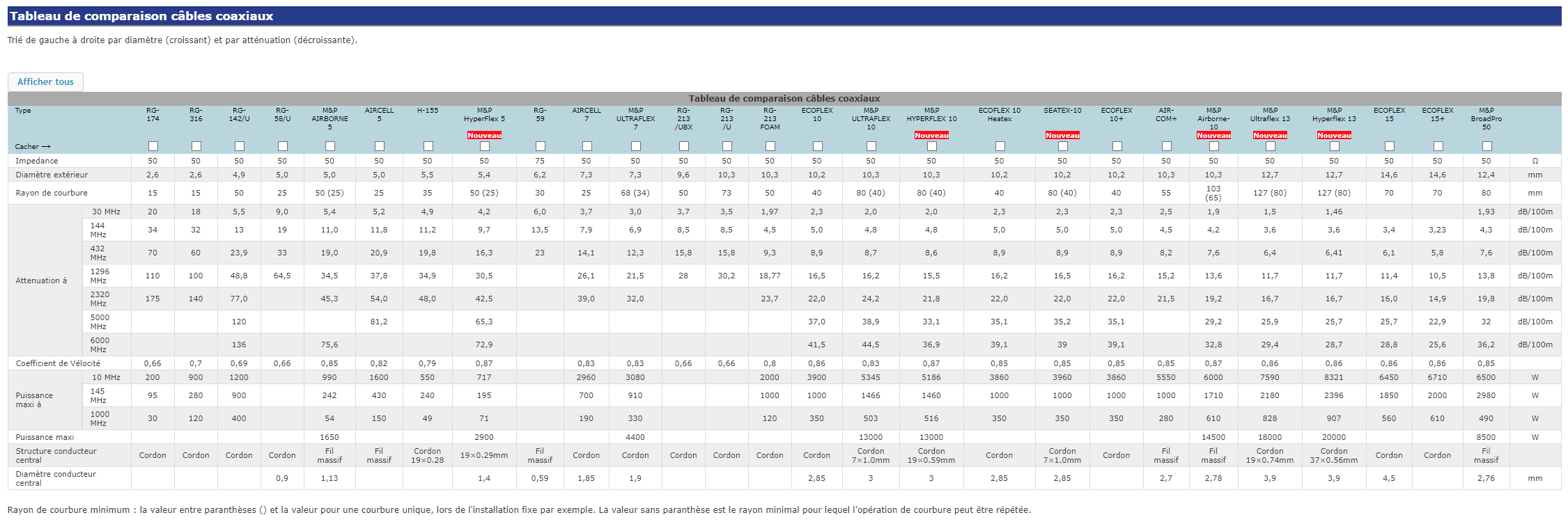Viewport: 1568px width, 522px height.
Task: Select the Impedance row label
Action: coord(37,161)
